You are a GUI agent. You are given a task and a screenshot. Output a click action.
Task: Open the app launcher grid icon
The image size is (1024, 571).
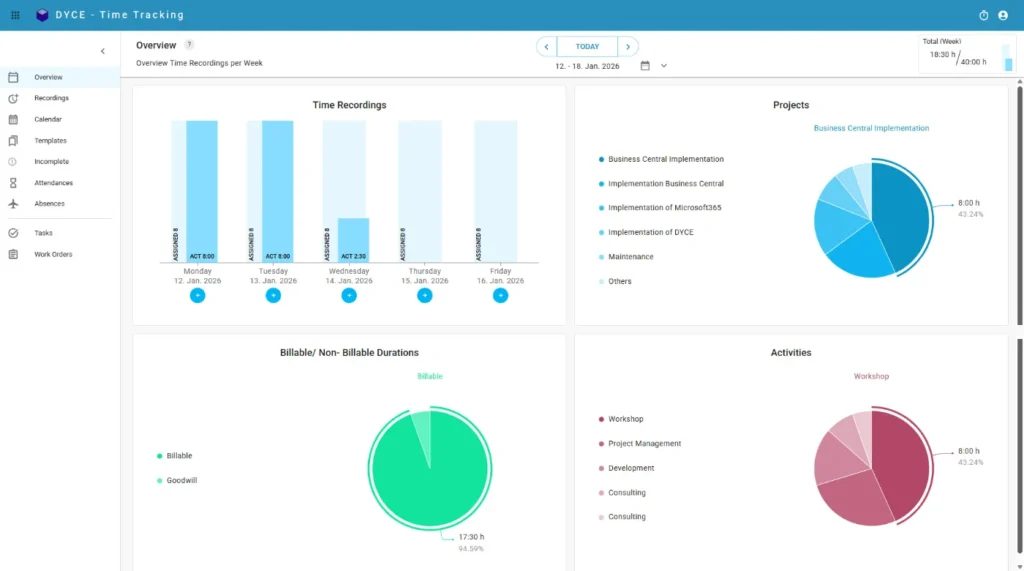tap(15, 15)
